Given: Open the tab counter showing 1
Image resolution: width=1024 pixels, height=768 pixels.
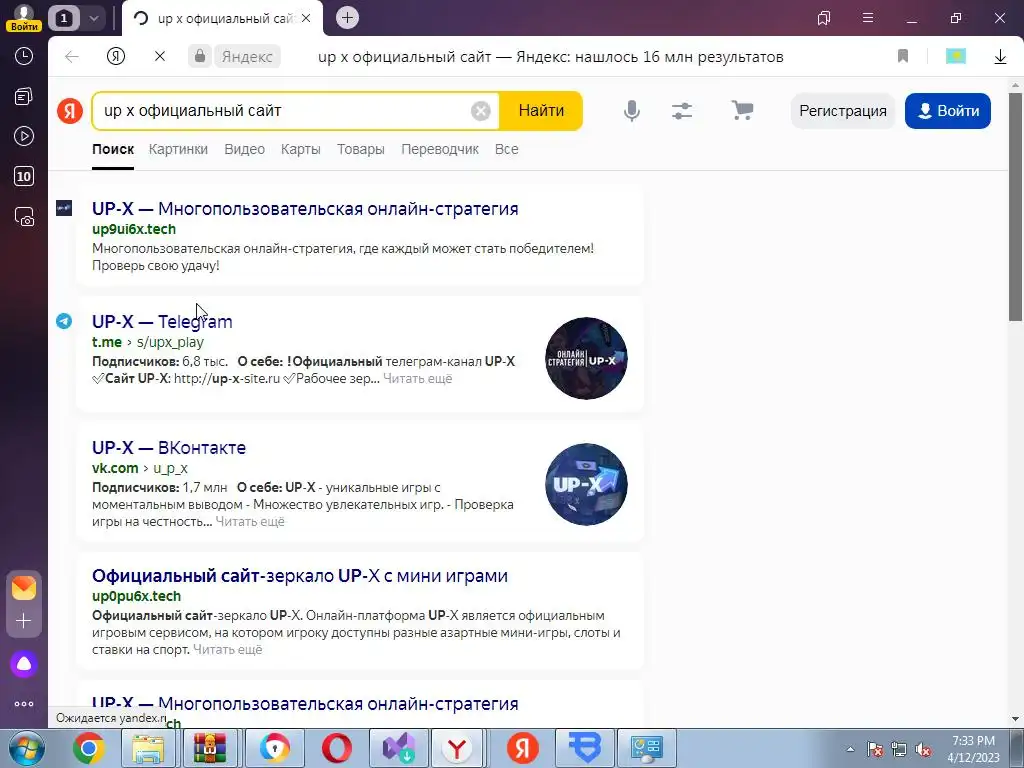Looking at the screenshot, I should pos(63,18).
